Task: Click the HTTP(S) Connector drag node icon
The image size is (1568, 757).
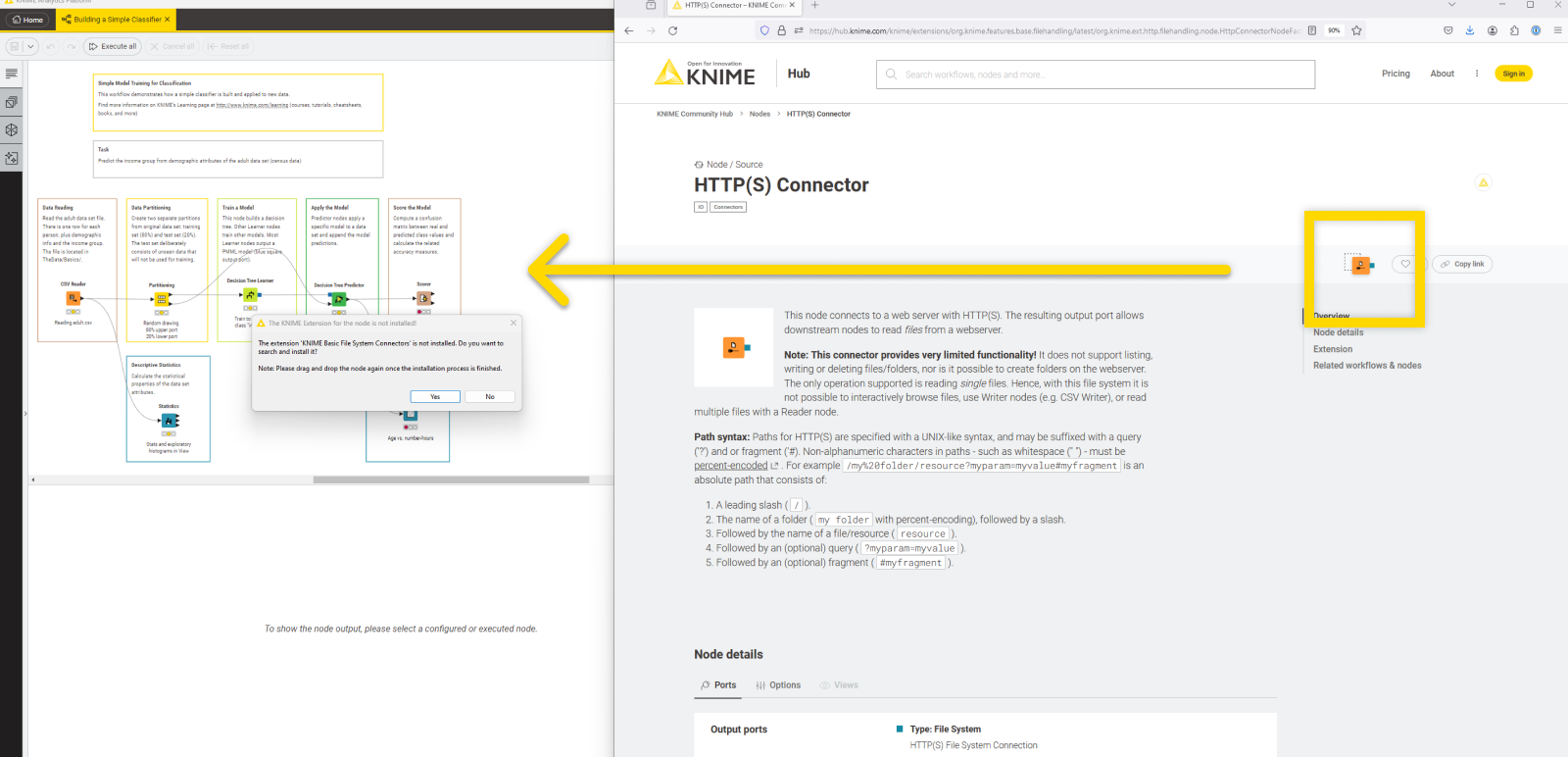Action: coord(1360,265)
